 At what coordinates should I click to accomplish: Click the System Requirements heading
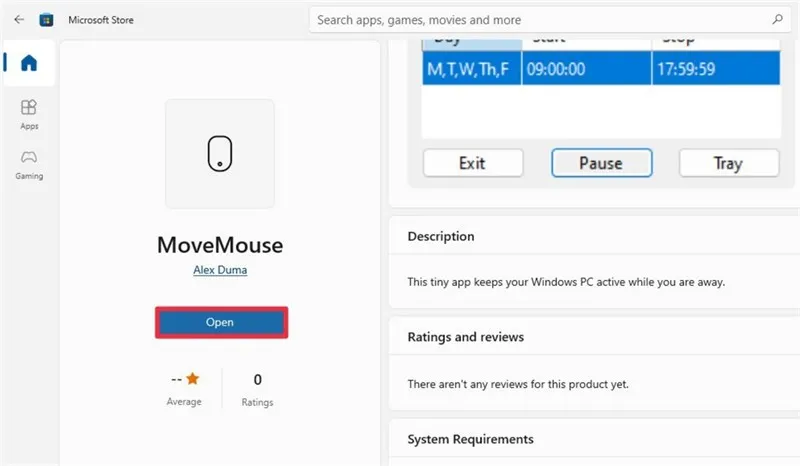point(470,439)
